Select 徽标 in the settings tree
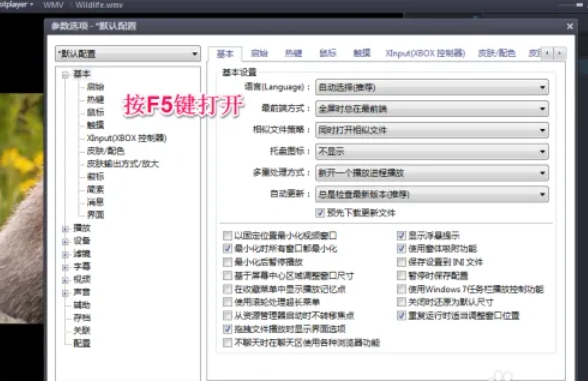 [95, 176]
